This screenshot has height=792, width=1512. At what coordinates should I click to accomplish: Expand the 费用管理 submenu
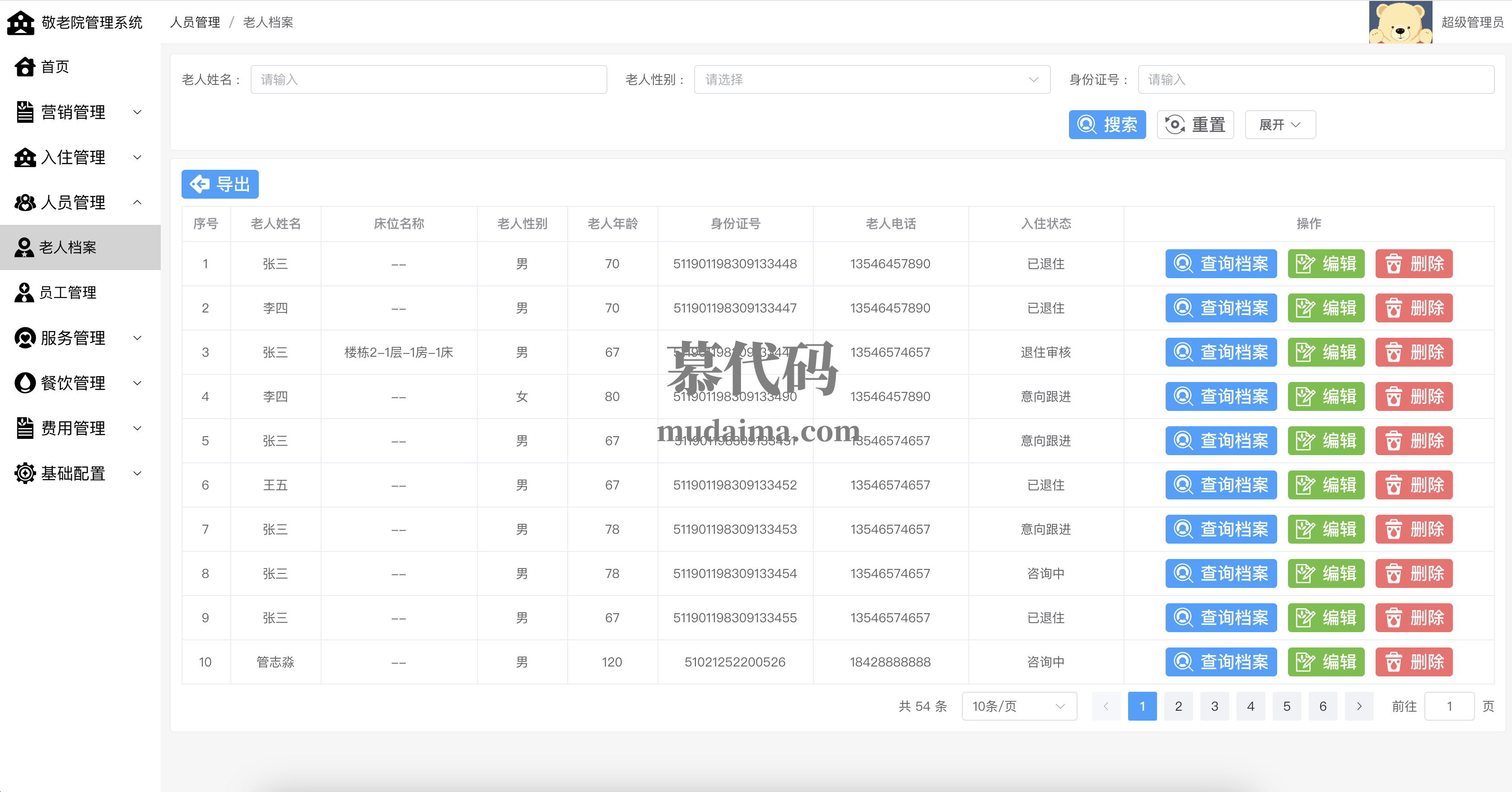point(137,428)
